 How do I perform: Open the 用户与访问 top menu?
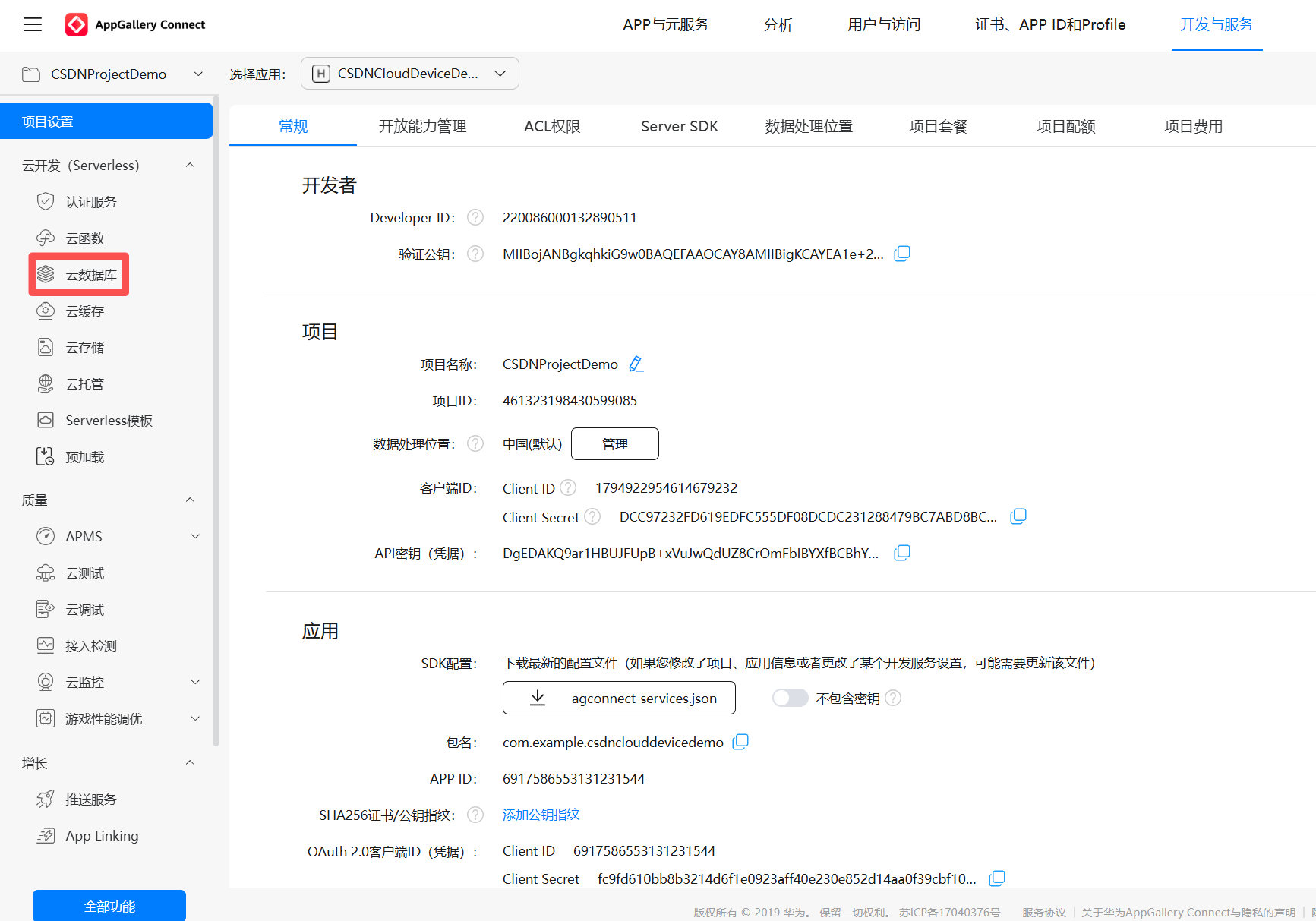click(884, 24)
